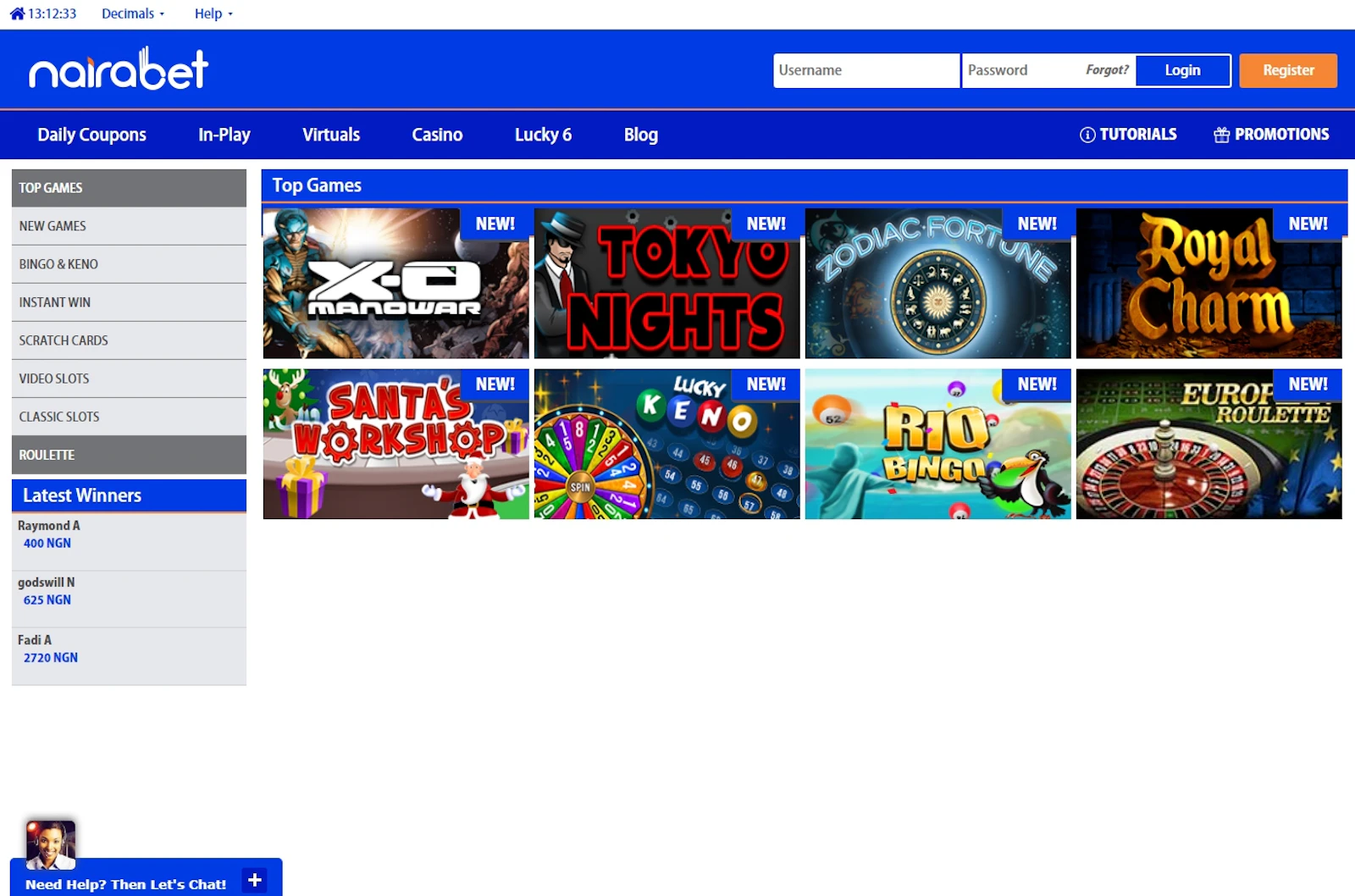The image size is (1355, 896).
Task: Open the Help dropdown
Action: coord(212,13)
